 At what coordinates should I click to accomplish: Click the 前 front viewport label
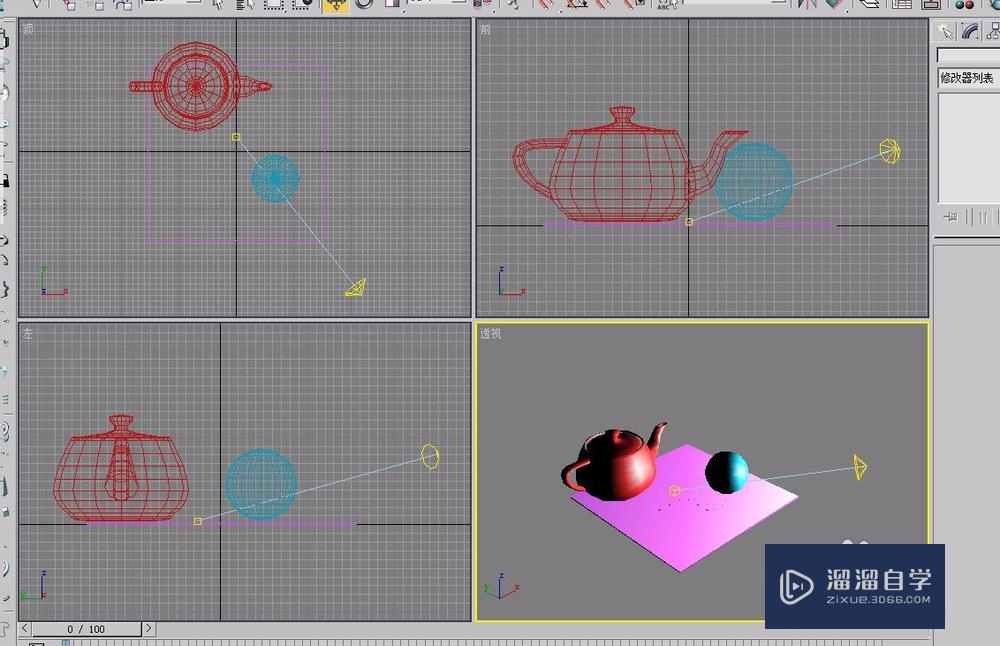point(485,29)
